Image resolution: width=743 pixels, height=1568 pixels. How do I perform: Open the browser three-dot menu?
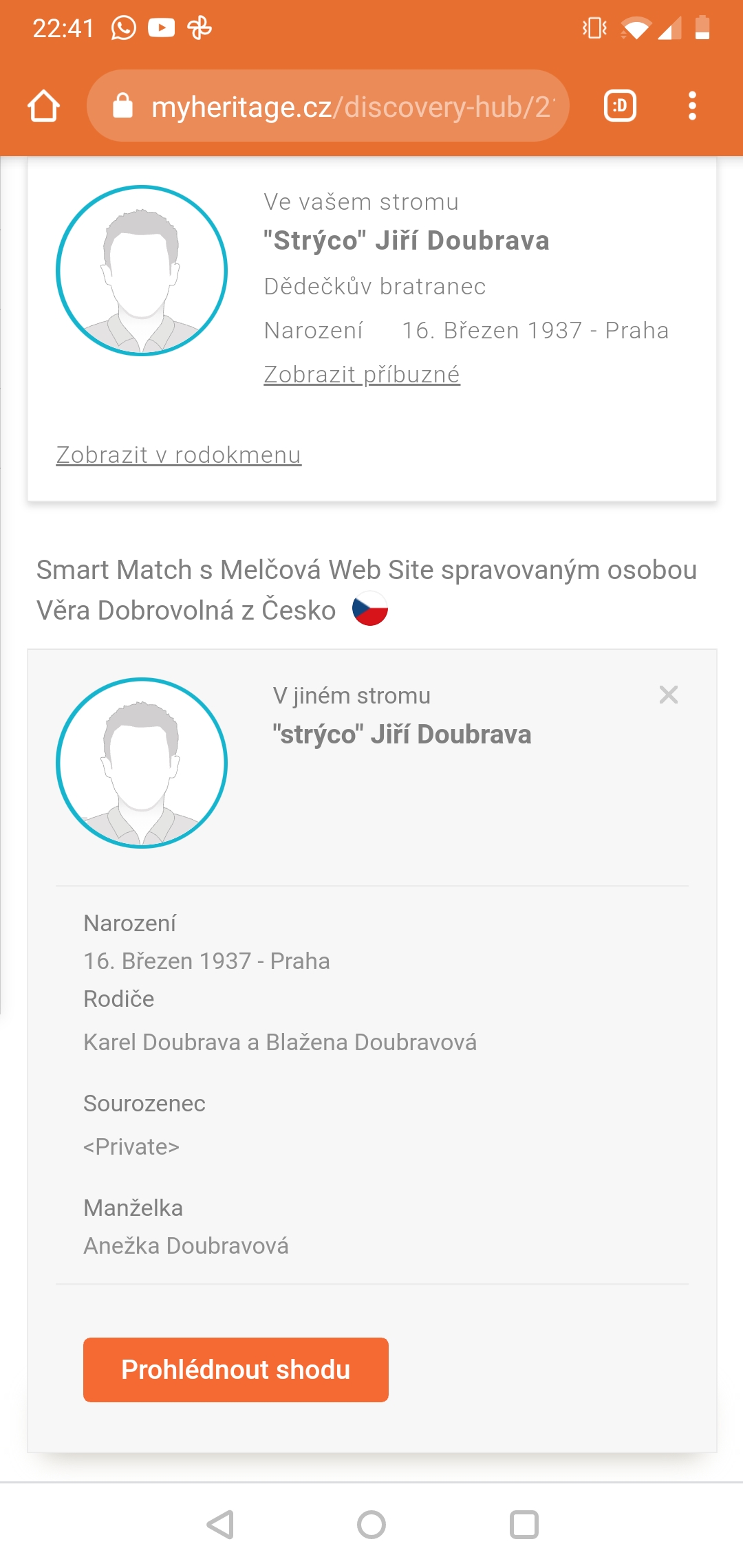pos(692,106)
